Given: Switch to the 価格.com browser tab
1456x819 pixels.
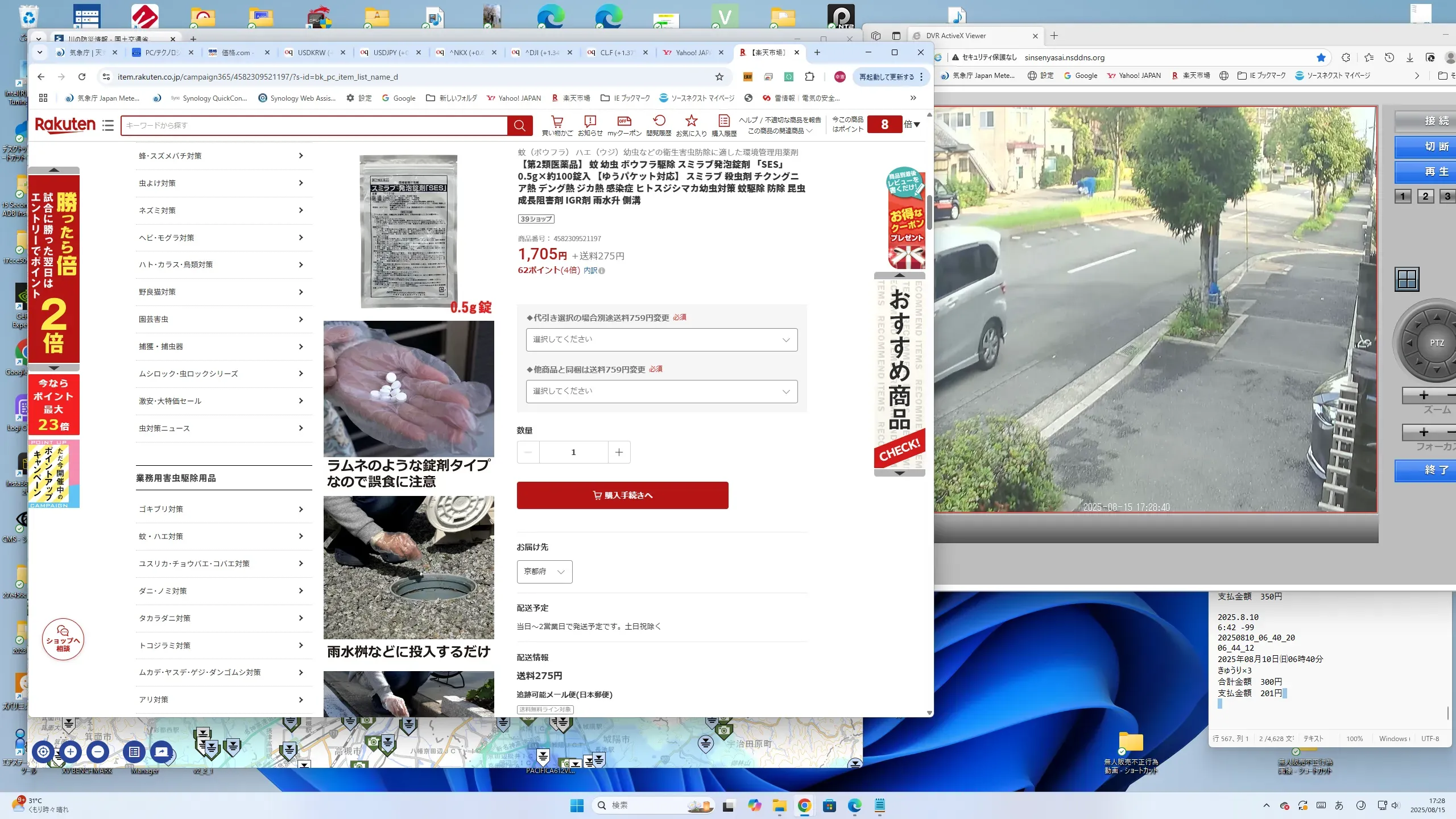Looking at the screenshot, I should click(x=237, y=52).
